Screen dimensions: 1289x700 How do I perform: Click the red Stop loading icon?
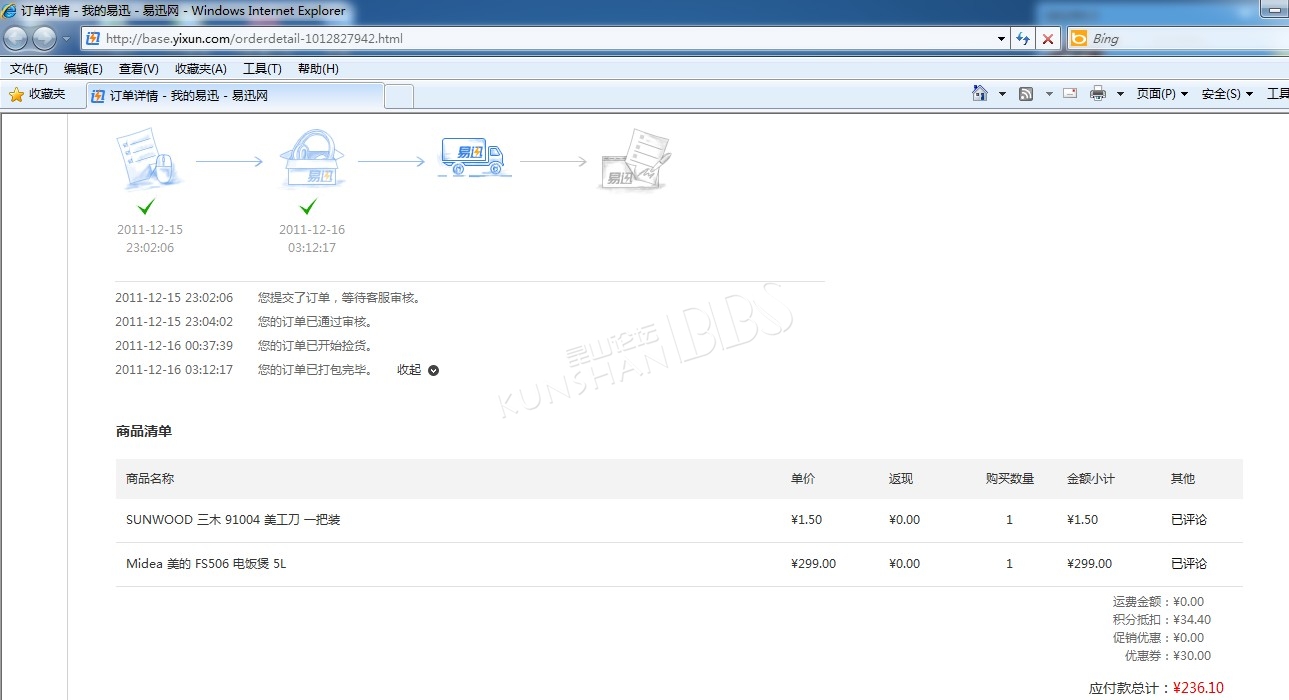[x=1047, y=39]
